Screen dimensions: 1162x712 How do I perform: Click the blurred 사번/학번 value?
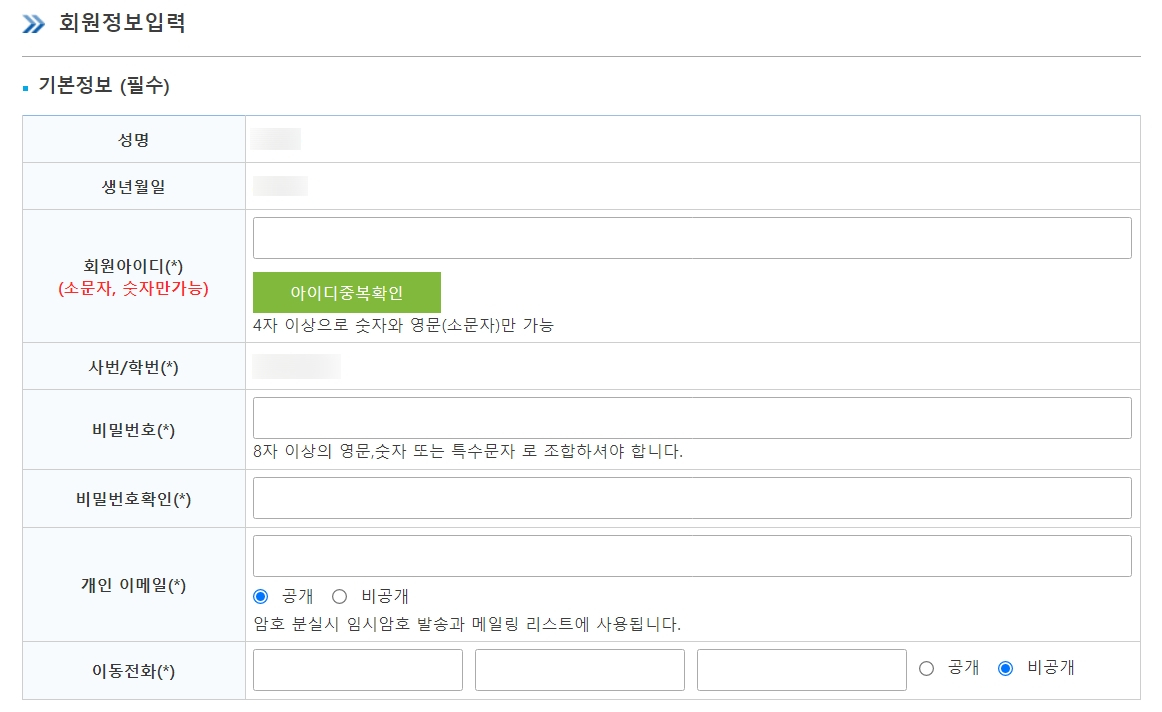point(296,367)
